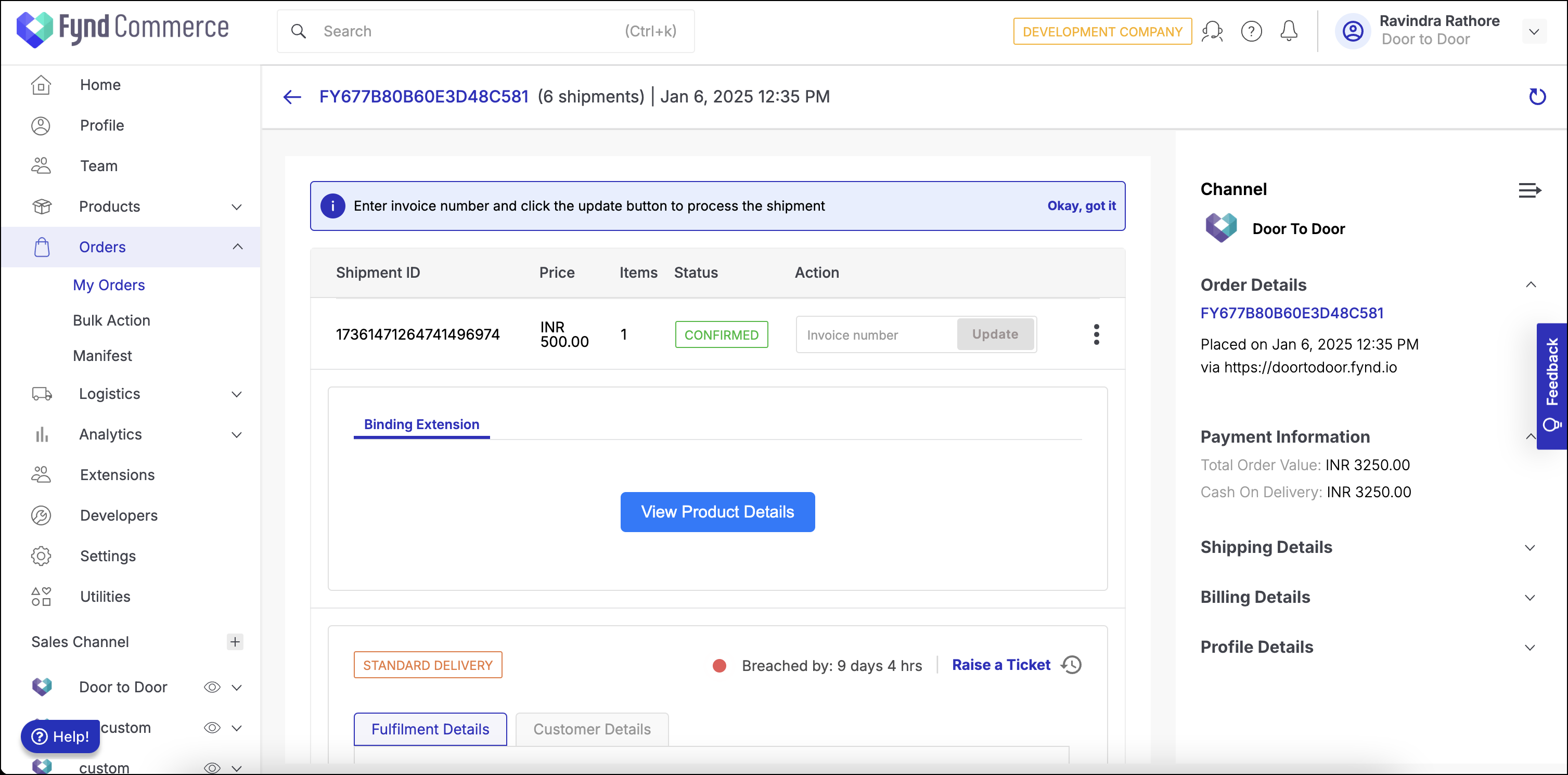Focus the Invoice number field
Image resolution: width=1568 pixels, height=775 pixels.
(x=876, y=334)
